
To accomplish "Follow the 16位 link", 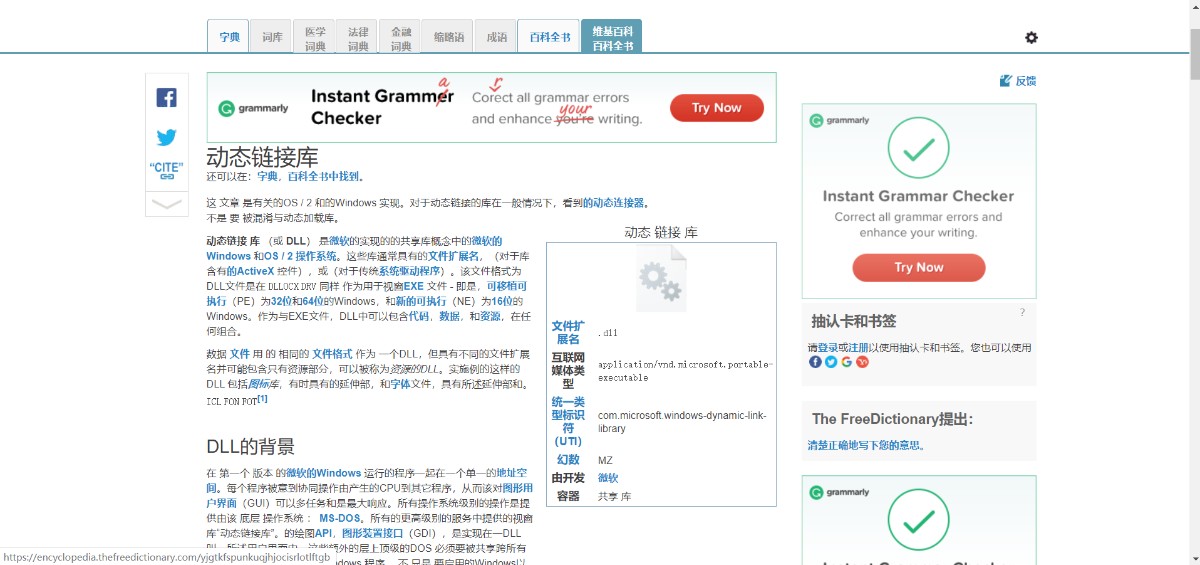I will coord(503,301).
